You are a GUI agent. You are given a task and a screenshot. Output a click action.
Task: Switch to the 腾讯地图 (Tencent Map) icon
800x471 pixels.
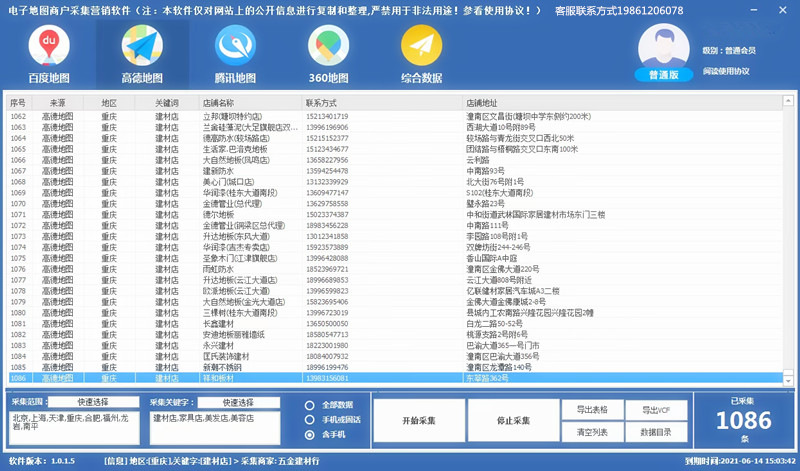point(236,46)
